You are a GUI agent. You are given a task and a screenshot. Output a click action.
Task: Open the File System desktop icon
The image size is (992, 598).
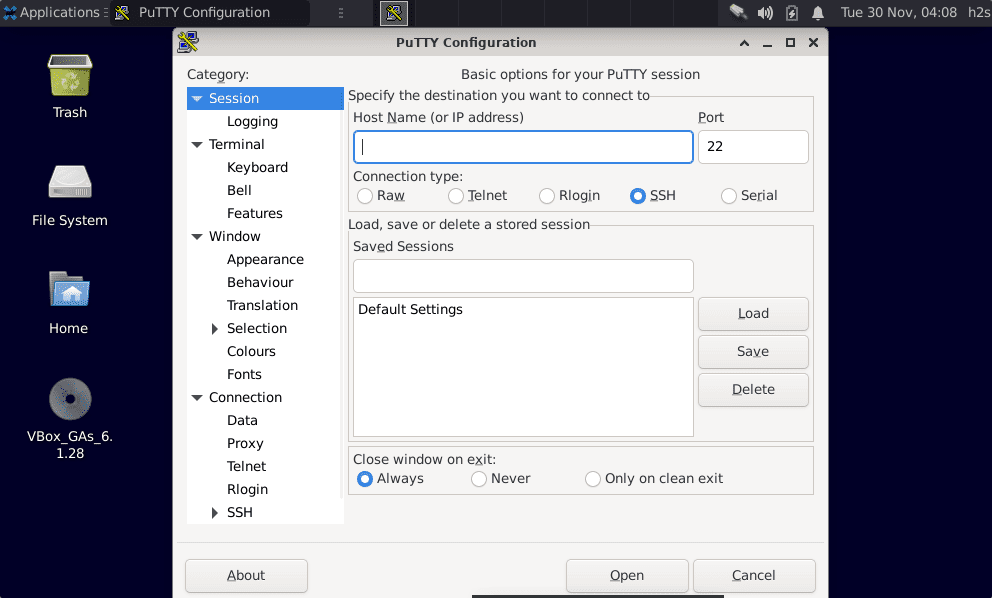69,182
